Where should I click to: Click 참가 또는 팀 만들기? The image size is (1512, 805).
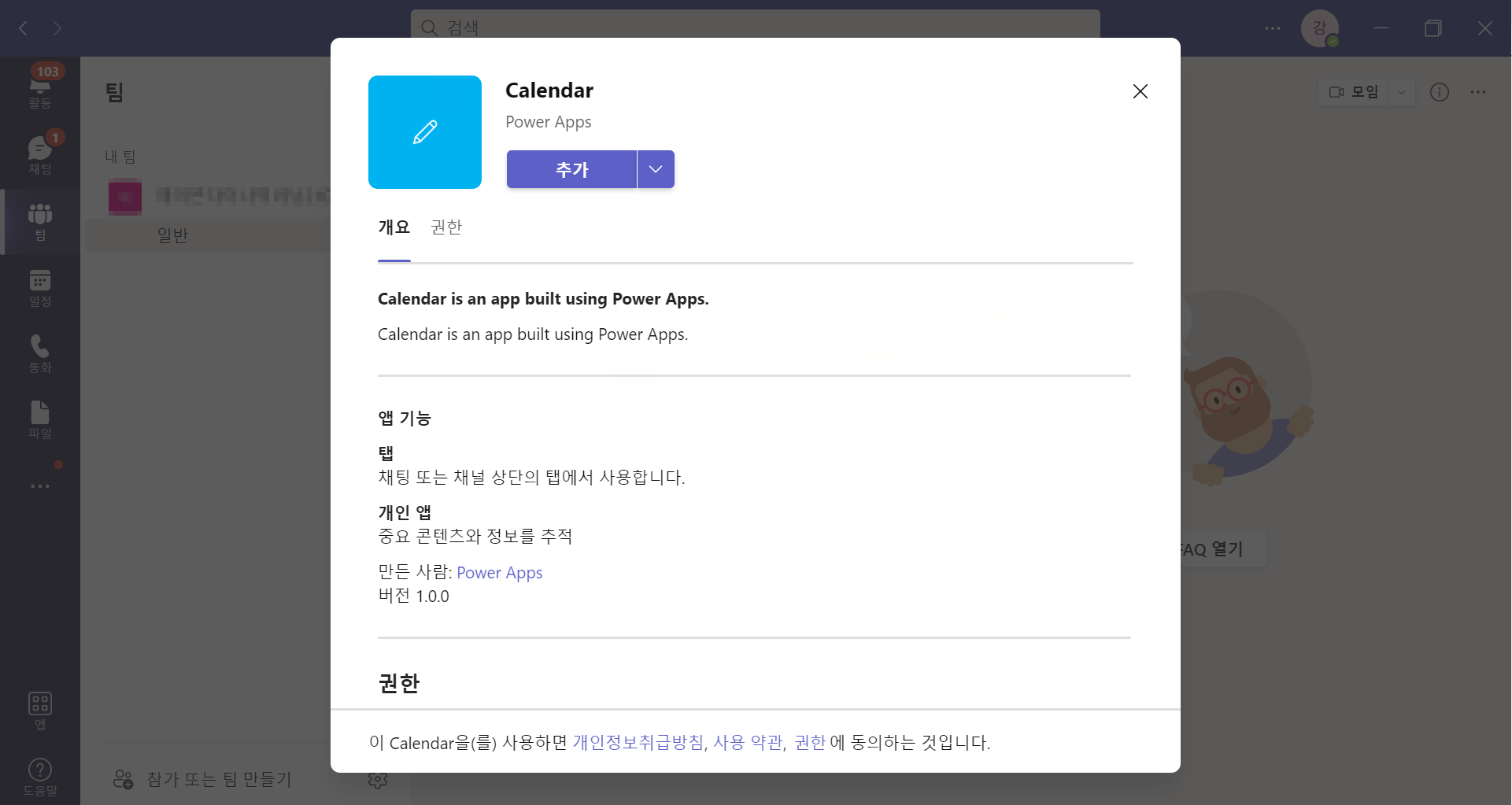[203, 779]
